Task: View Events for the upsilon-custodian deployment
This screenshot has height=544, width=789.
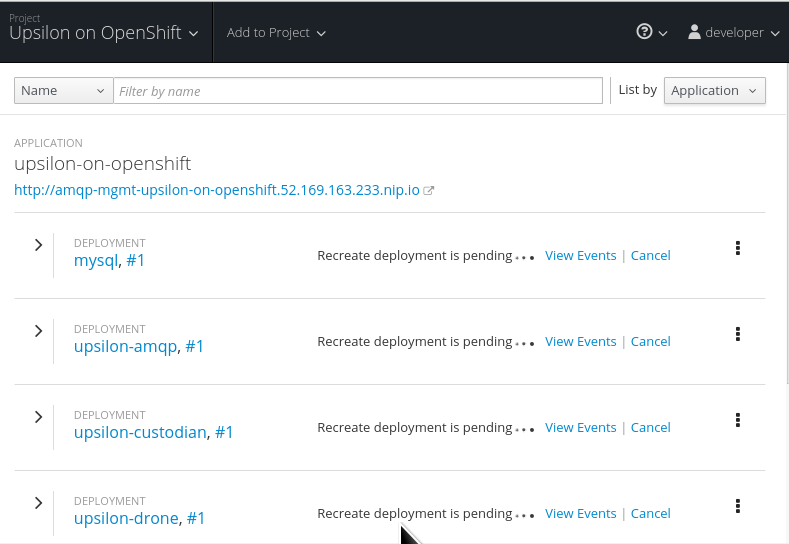Action: pyautogui.click(x=581, y=428)
